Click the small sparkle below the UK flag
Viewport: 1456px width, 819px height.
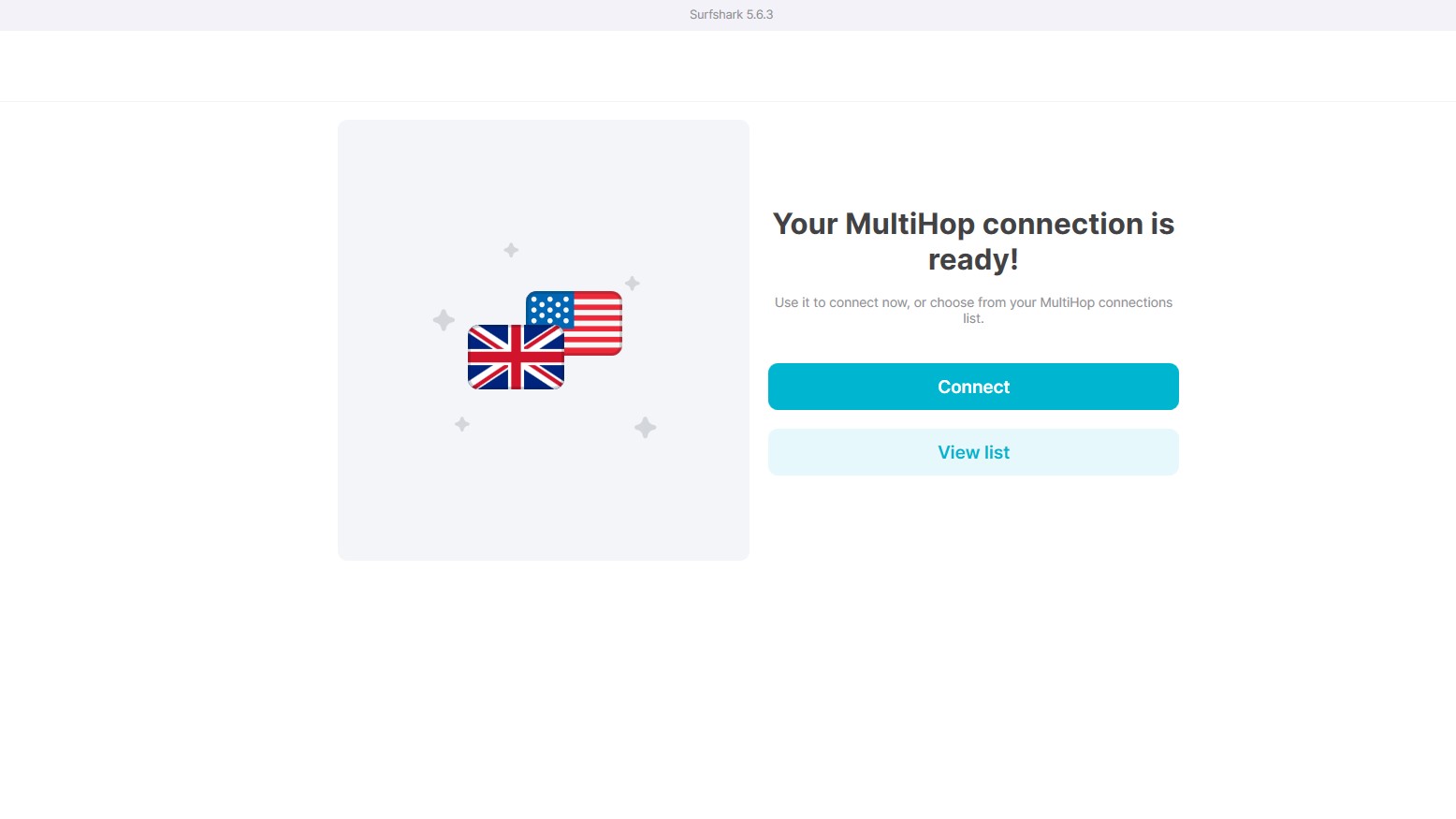click(462, 424)
